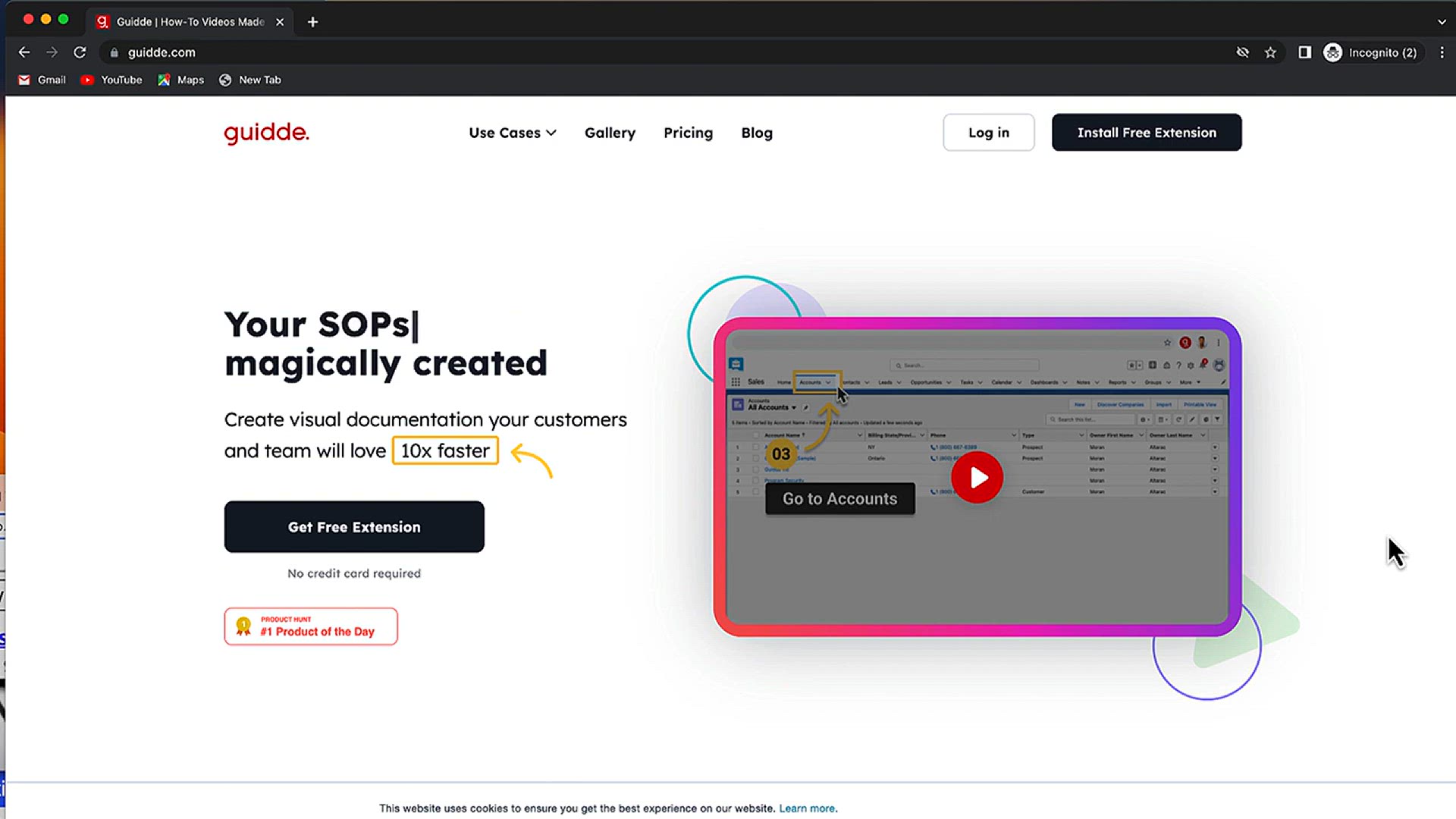Click the lock icon in address bar
Viewport: 1456px width, 819px height.
coord(114,52)
